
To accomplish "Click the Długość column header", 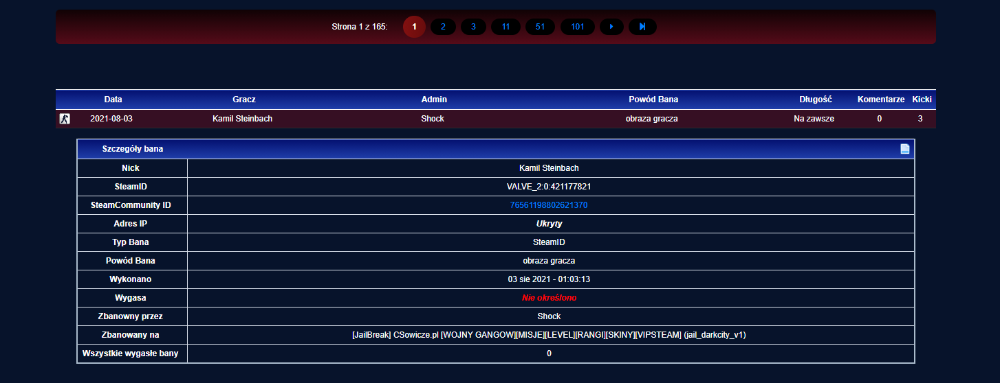I will (x=816, y=99).
